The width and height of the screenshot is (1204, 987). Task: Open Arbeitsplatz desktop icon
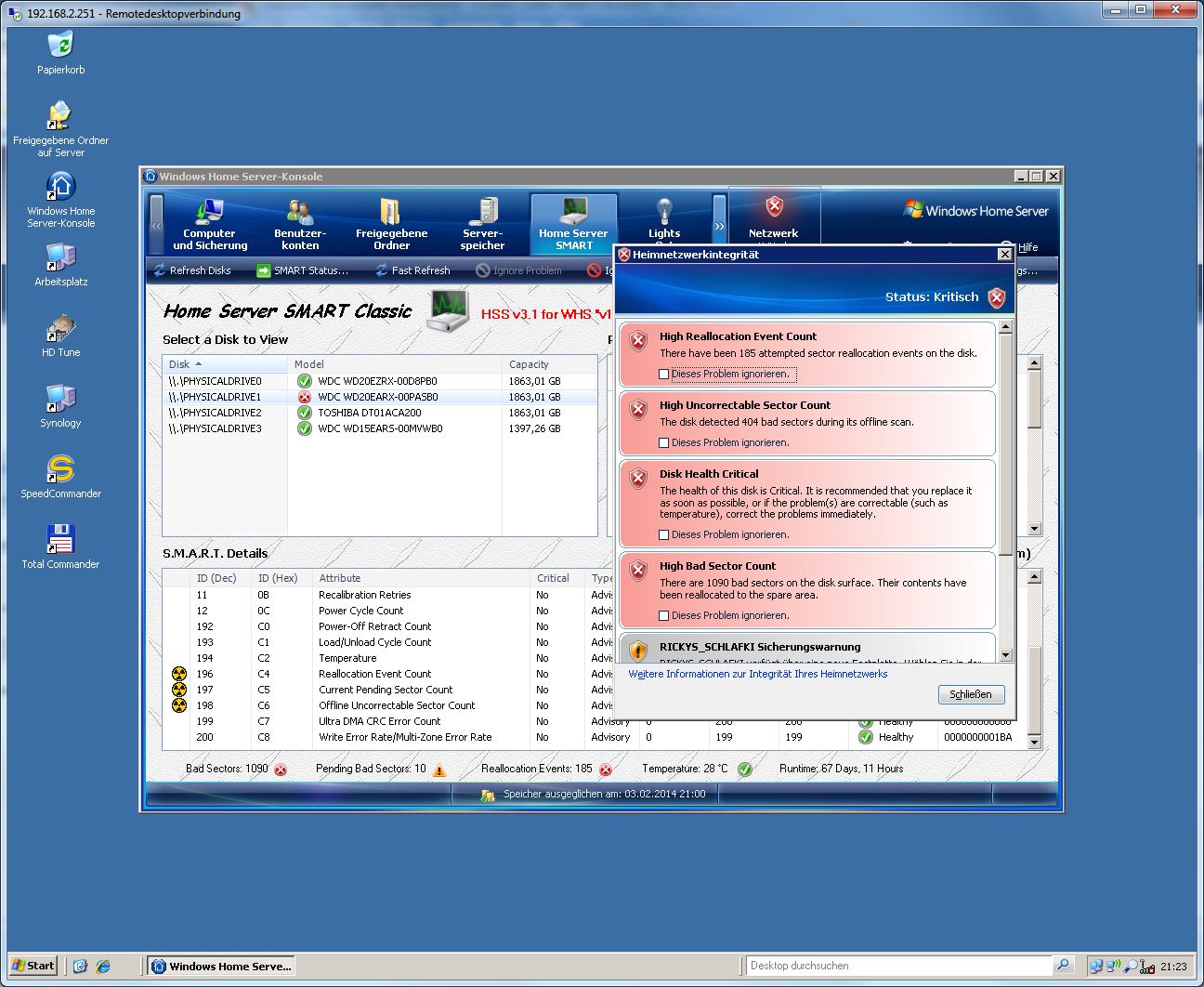pos(60,264)
